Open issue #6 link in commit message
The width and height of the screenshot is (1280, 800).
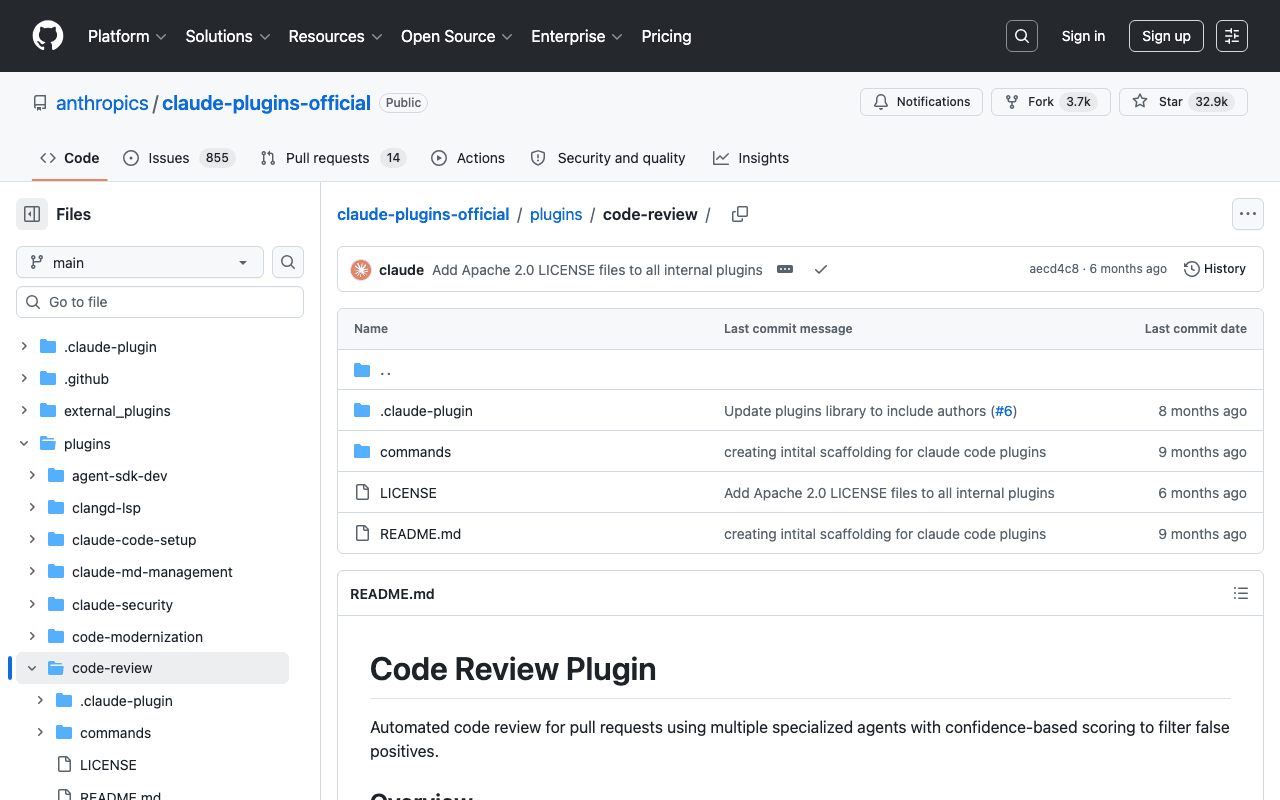1004,411
